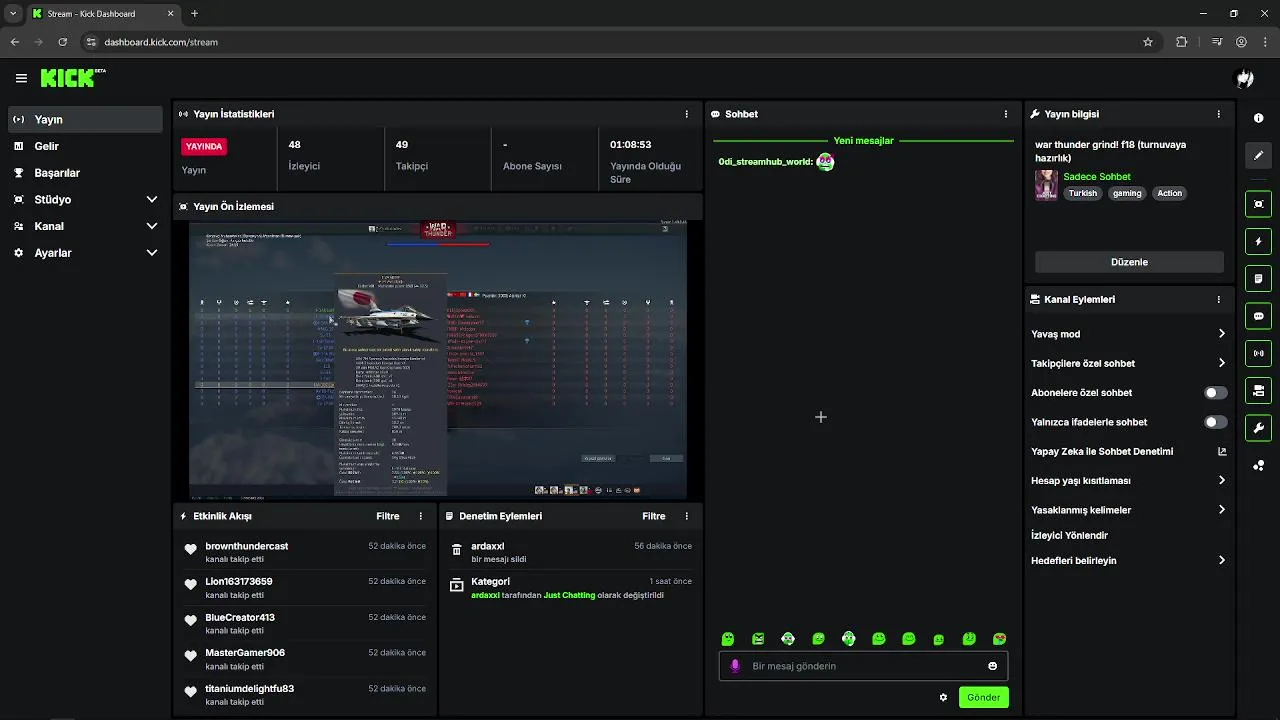Click the stream preview video

pos(438,359)
